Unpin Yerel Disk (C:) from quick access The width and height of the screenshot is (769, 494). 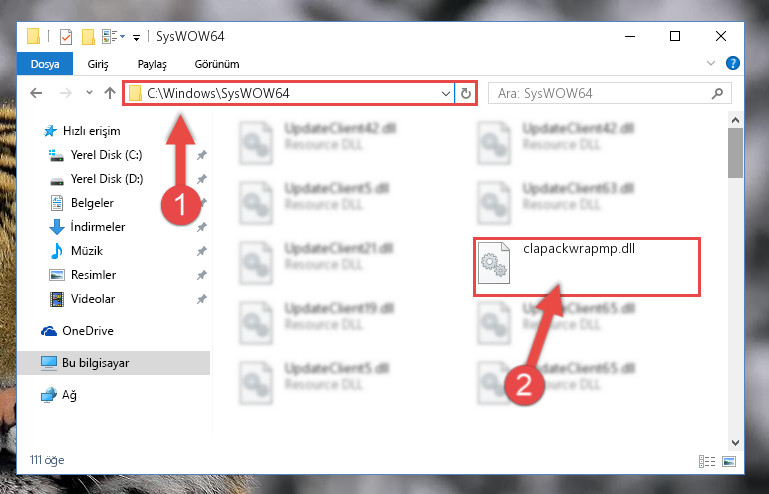(202, 155)
